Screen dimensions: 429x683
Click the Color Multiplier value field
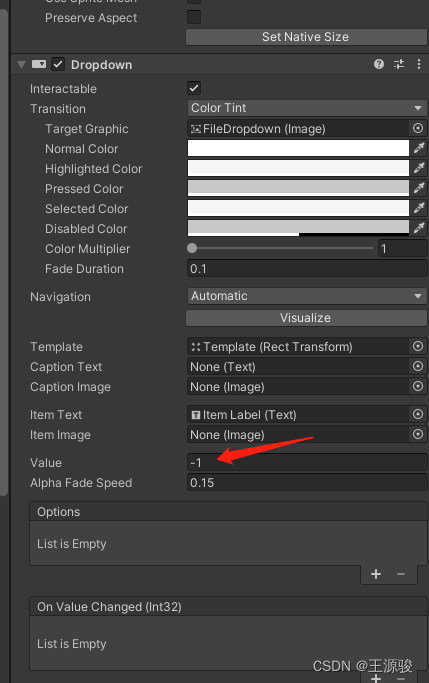pyautogui.click(x=402, y=249)
